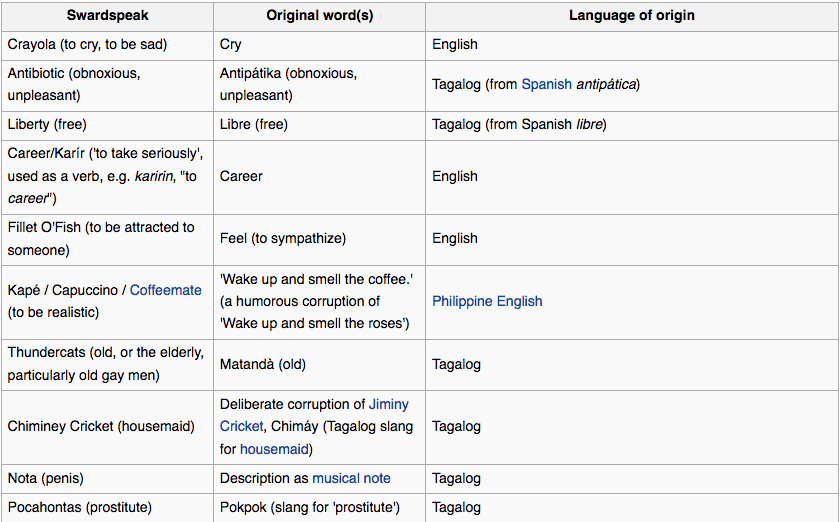Open the Spanish link in Antibiotic row
The height and width of the screenshot is (522, 840).
point(546,84)
